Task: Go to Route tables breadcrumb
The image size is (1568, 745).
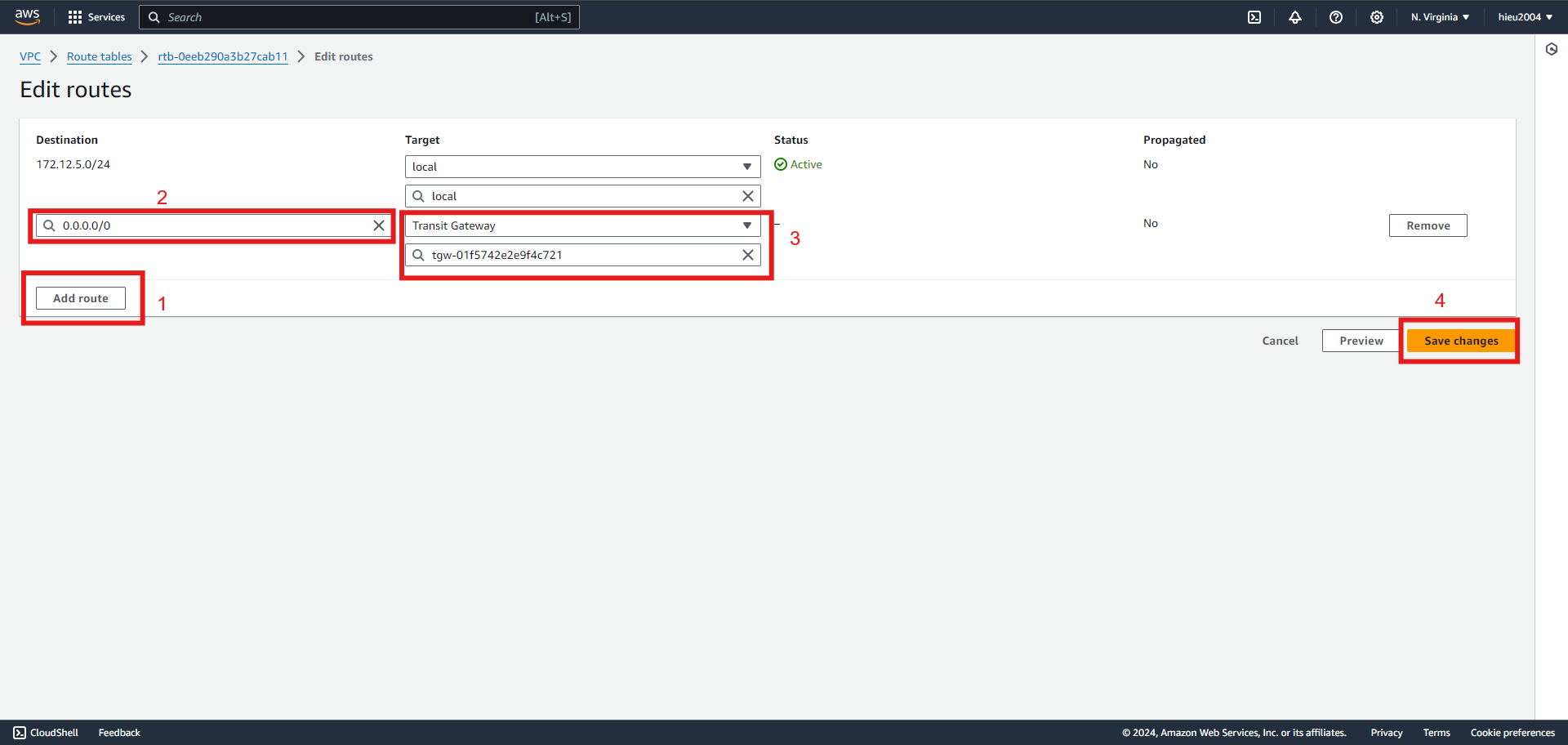Action: coord(100,56)
